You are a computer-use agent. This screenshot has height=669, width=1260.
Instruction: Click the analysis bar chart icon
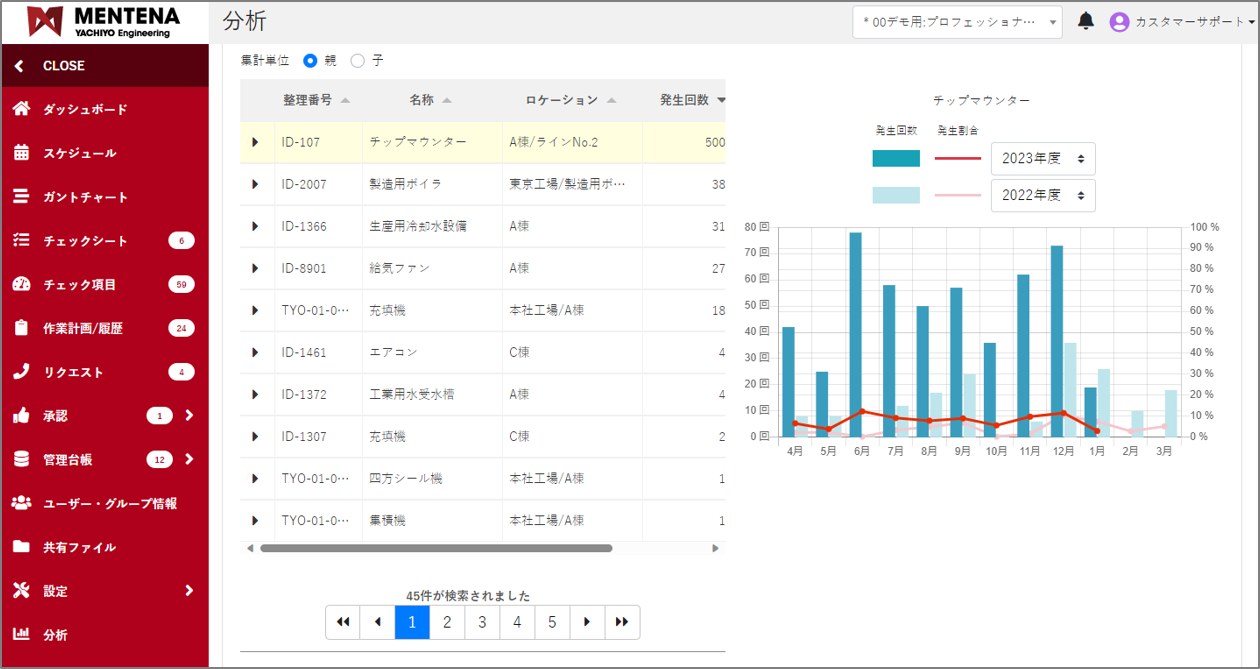21,635
